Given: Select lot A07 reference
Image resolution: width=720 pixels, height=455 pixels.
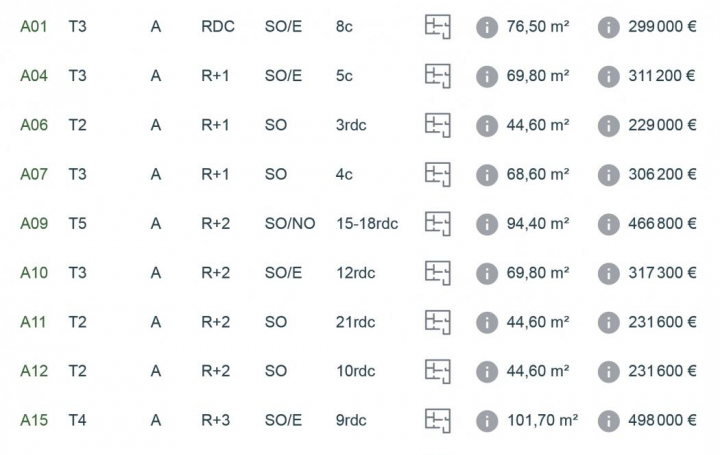Looking at the screenshot, I should pos(34,174).
